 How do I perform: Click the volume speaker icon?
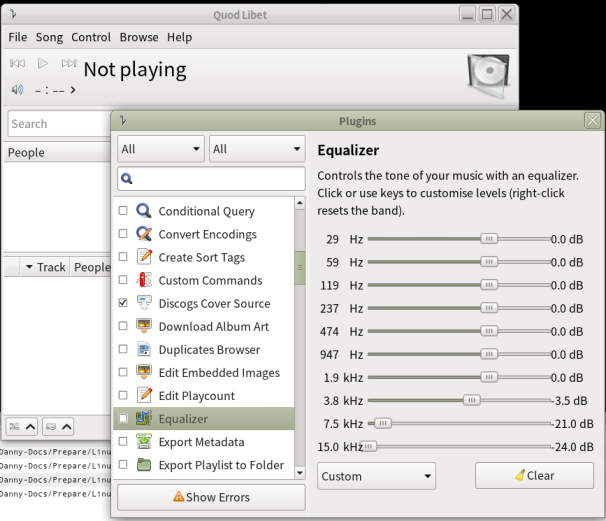tap(17, 90)
